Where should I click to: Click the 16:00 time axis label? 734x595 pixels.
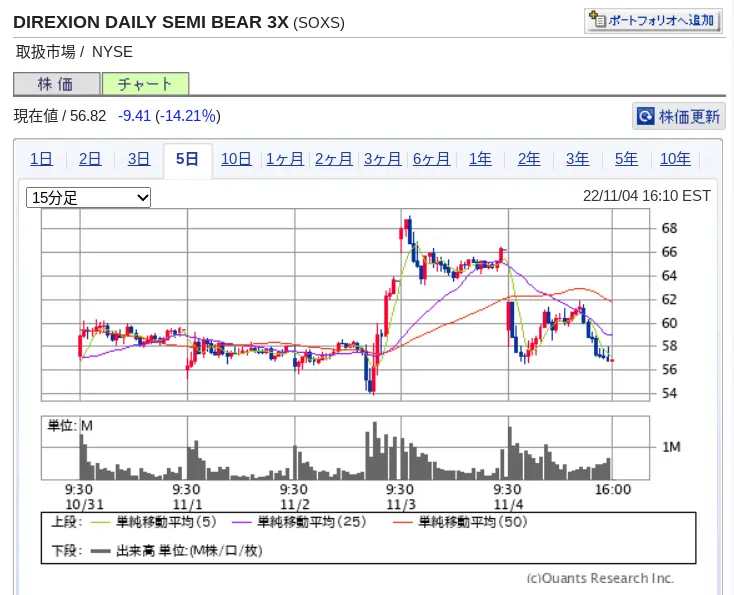[613, 490]
